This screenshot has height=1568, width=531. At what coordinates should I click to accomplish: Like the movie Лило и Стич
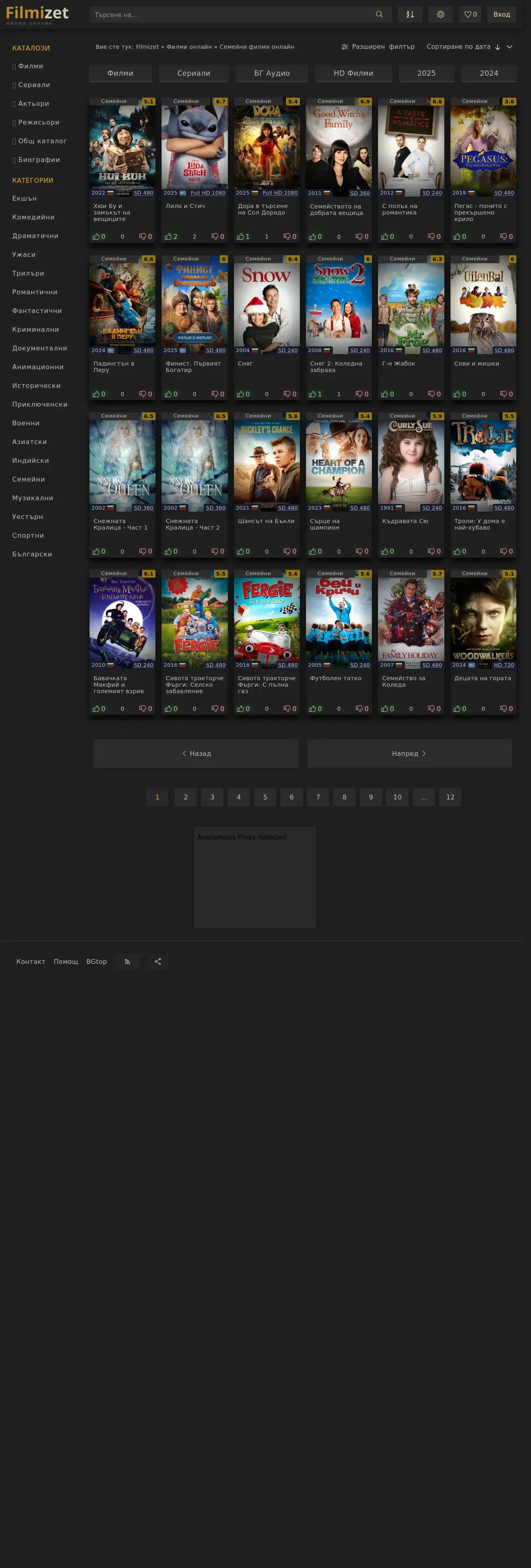pyautogui.click(x=171, y=237)
